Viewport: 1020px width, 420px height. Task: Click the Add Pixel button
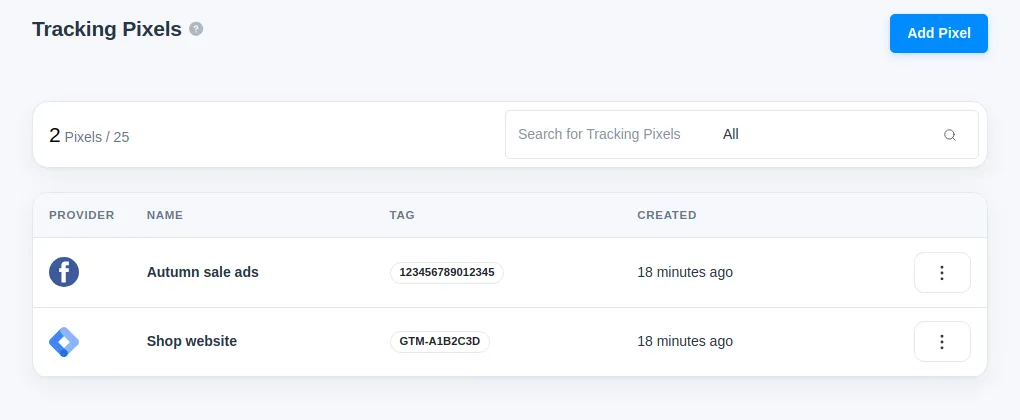tap(939, 33)
